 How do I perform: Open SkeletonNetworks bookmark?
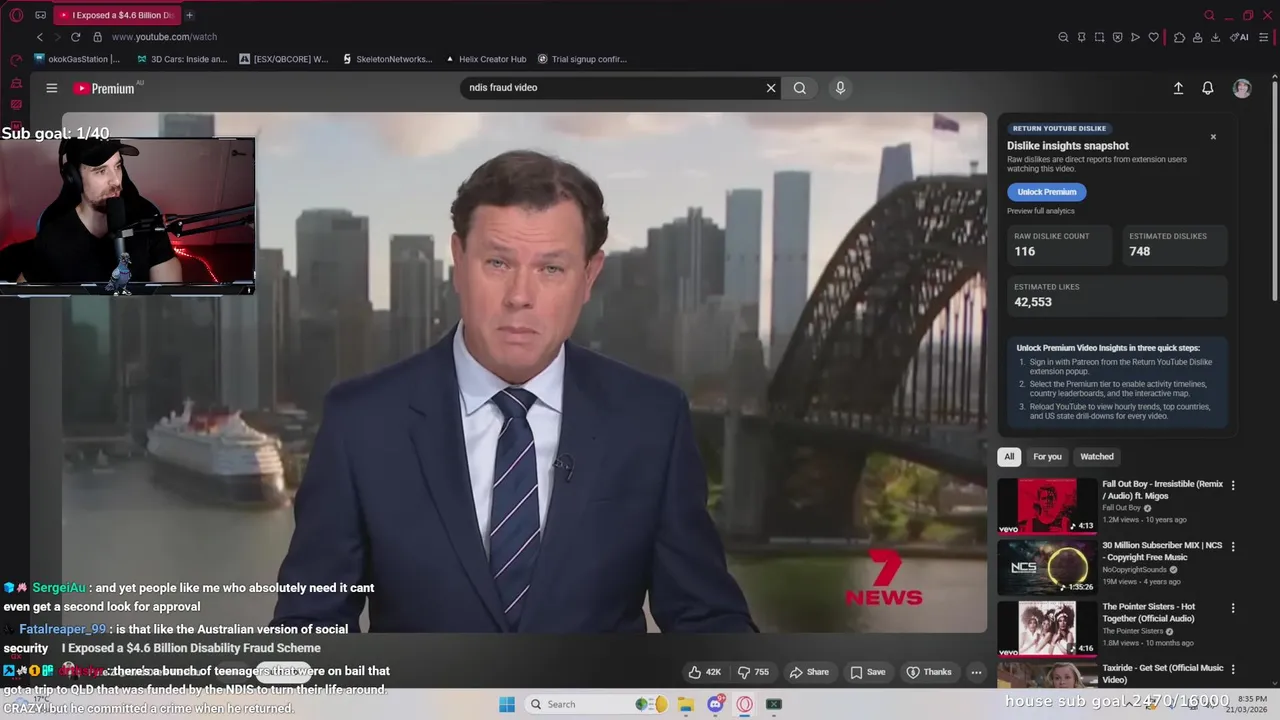tap(387, 59)
